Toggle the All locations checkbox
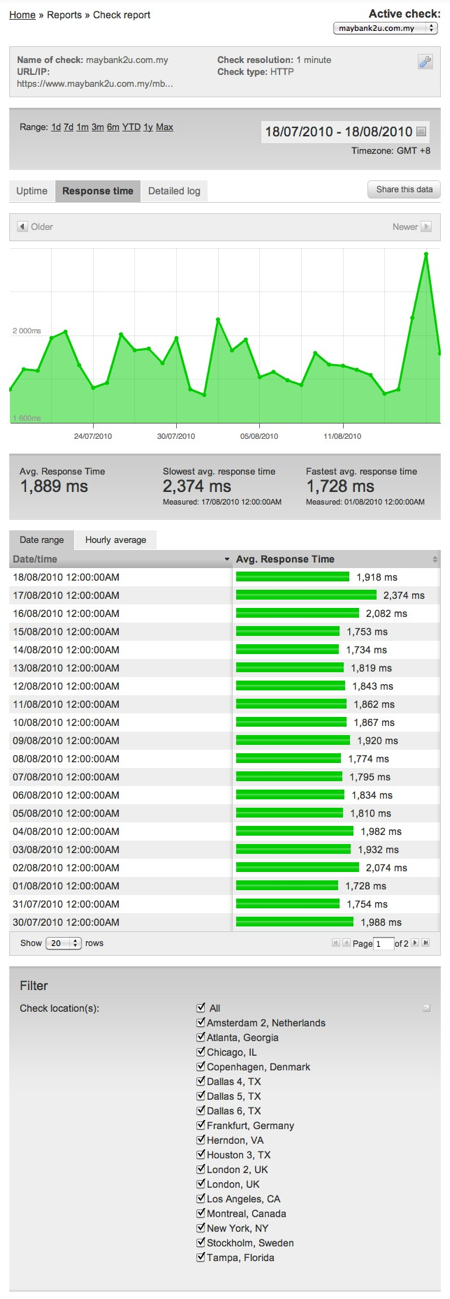450x1299 pixels. 202,1008
